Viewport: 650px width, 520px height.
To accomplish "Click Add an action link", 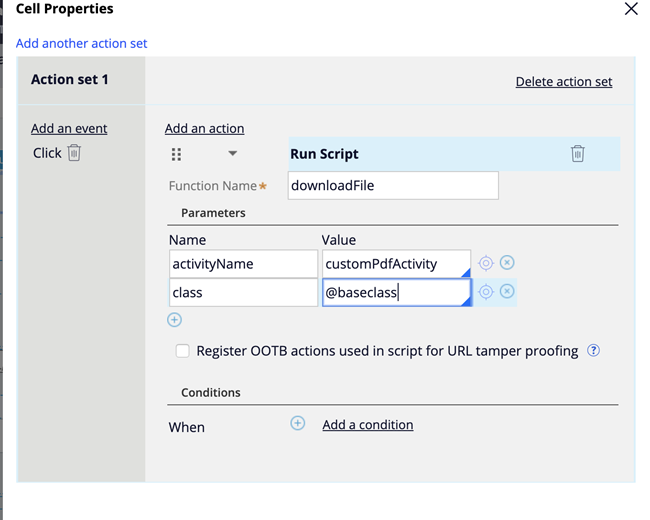I will (x=204, y=128).
